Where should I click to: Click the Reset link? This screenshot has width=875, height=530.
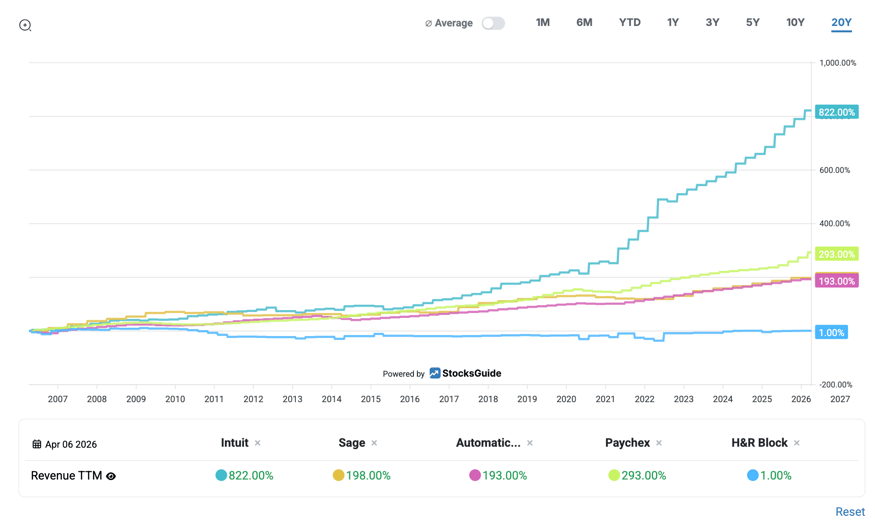click(x=849, y=511)
